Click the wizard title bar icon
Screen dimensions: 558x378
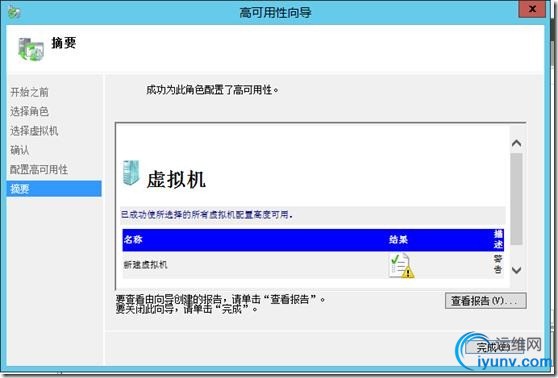[14, 13]
